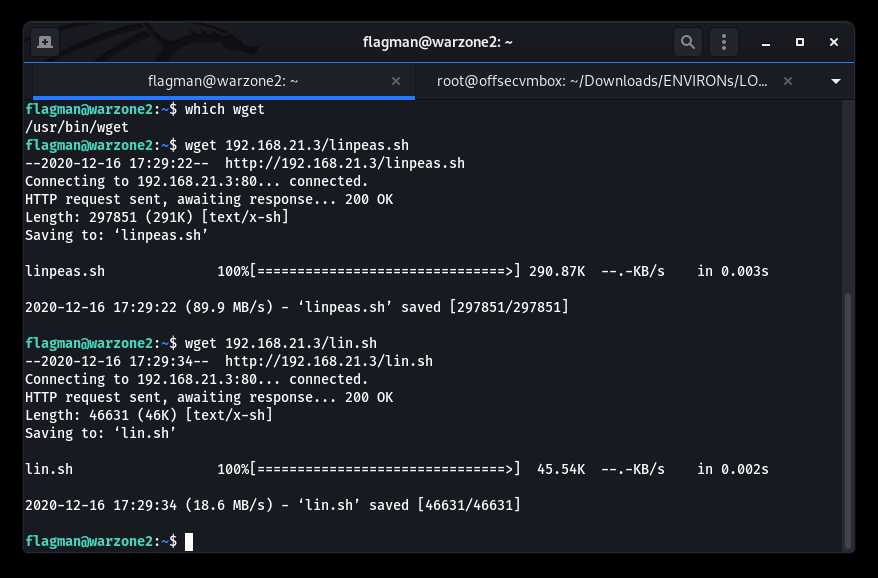Open a new terminal tab
Viewport: 878px width, 578px height.
(x=45, y=42)
